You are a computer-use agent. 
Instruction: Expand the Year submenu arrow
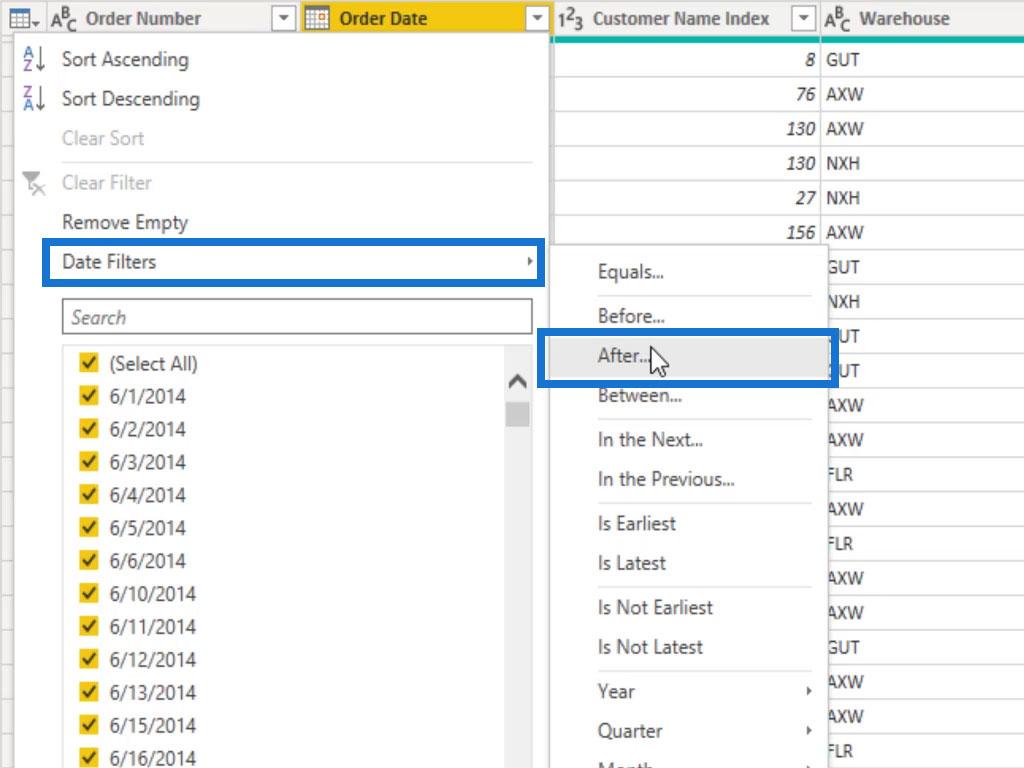pos(808,690)
